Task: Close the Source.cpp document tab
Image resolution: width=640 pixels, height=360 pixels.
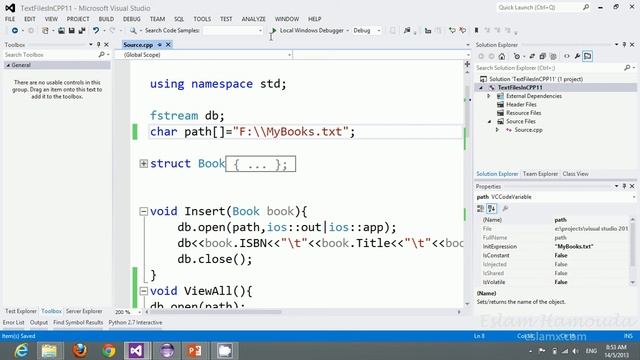Action: [168, 45]
